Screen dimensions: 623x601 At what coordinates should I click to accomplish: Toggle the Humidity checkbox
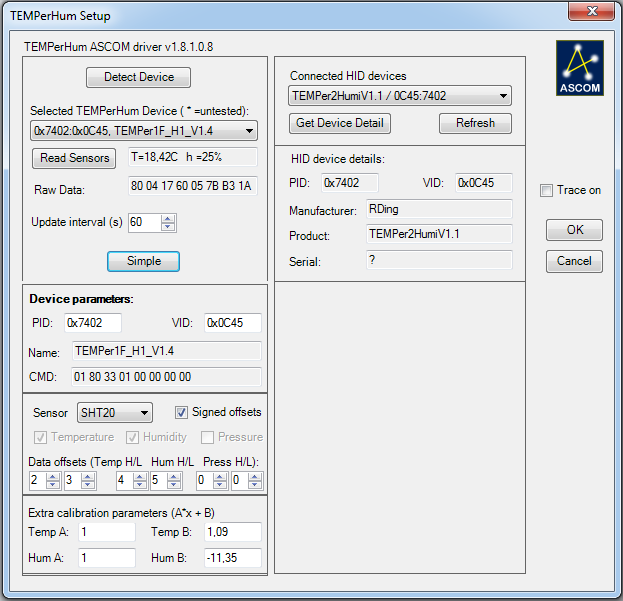click(x=132, y=437)
